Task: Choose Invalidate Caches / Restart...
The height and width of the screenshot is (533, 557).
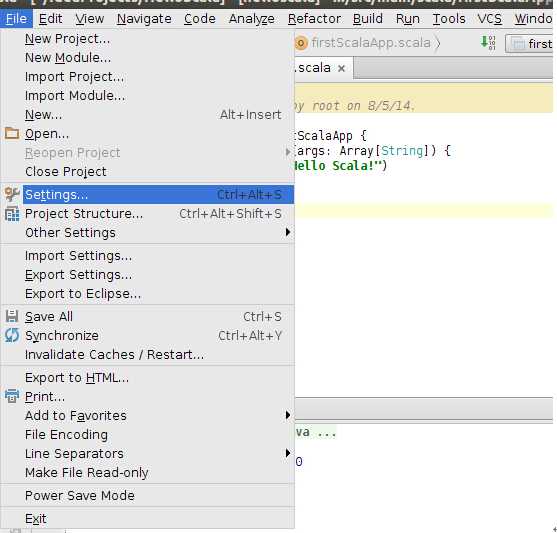Action: click(x=147, y=354)
